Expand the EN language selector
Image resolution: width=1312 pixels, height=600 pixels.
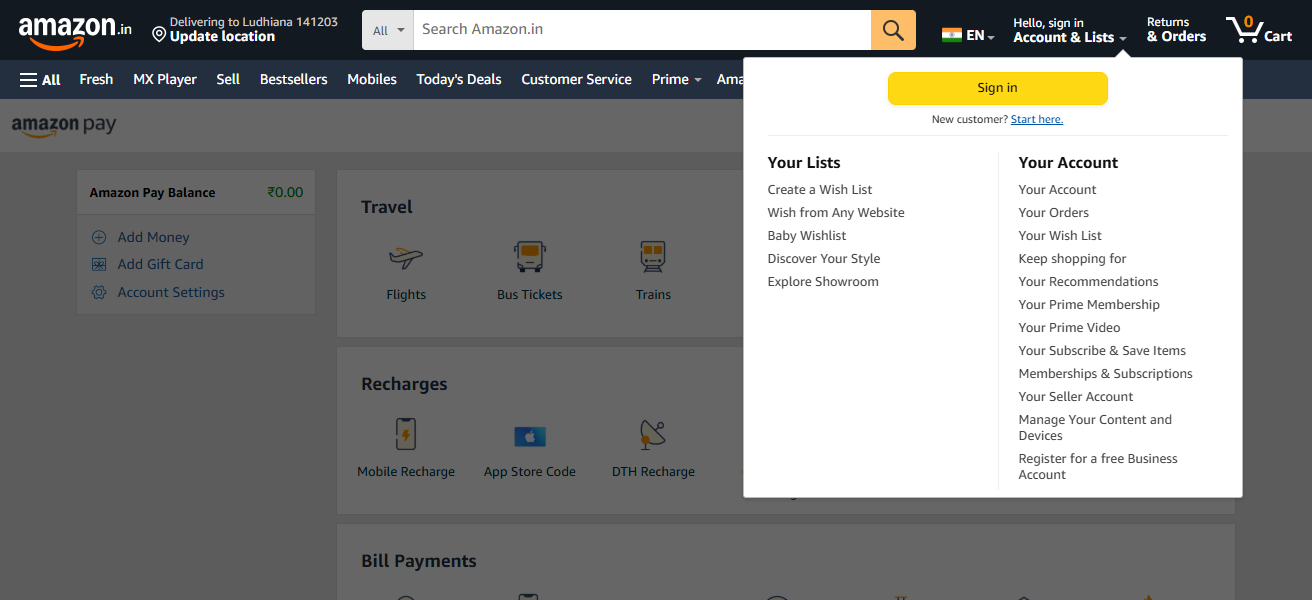(966, 33)
